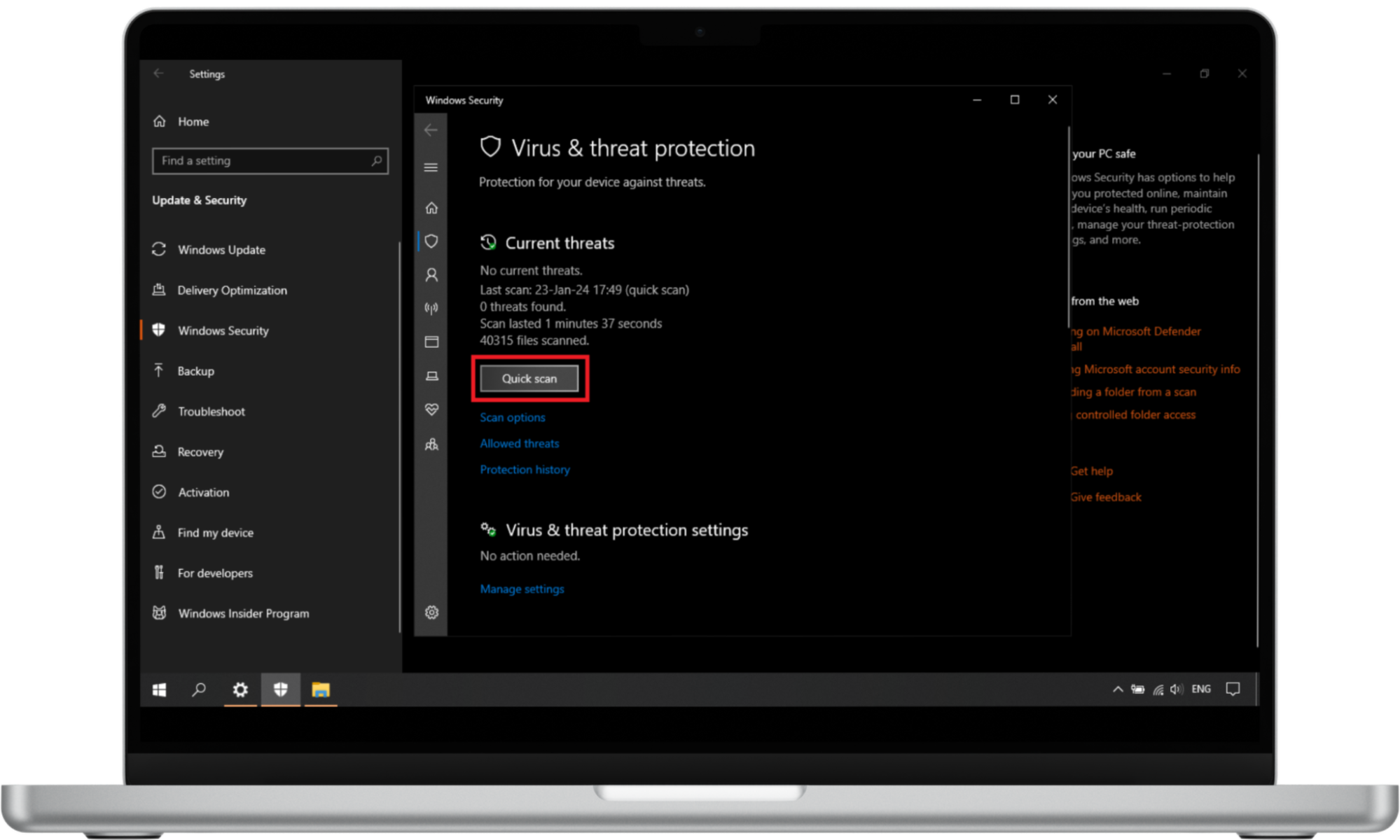Go back in Windows Security window
Image resolution: width=1400 pixels, height=840 pixels.
coord(431,130)
